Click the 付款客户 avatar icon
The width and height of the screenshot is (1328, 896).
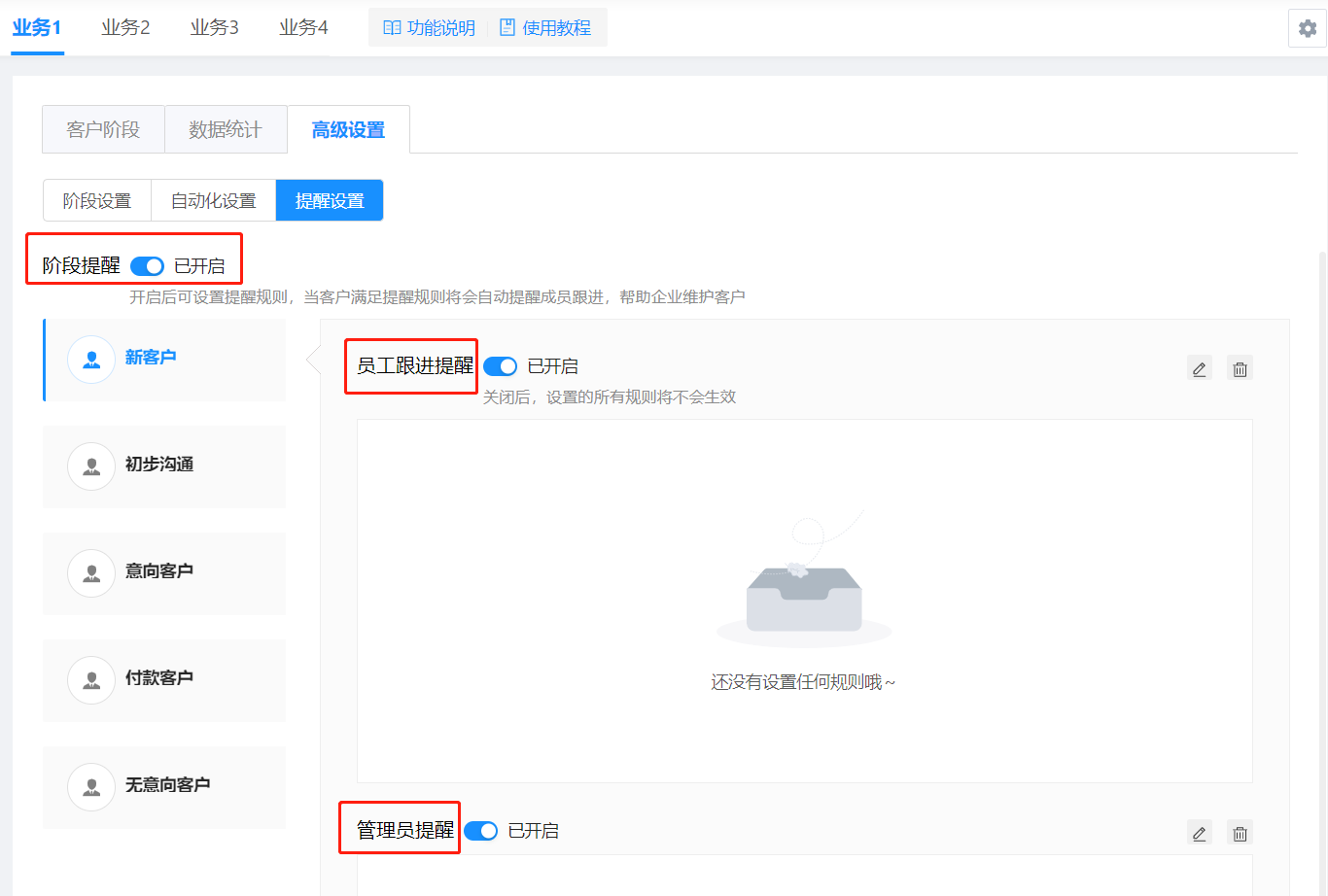coord(91,680)
